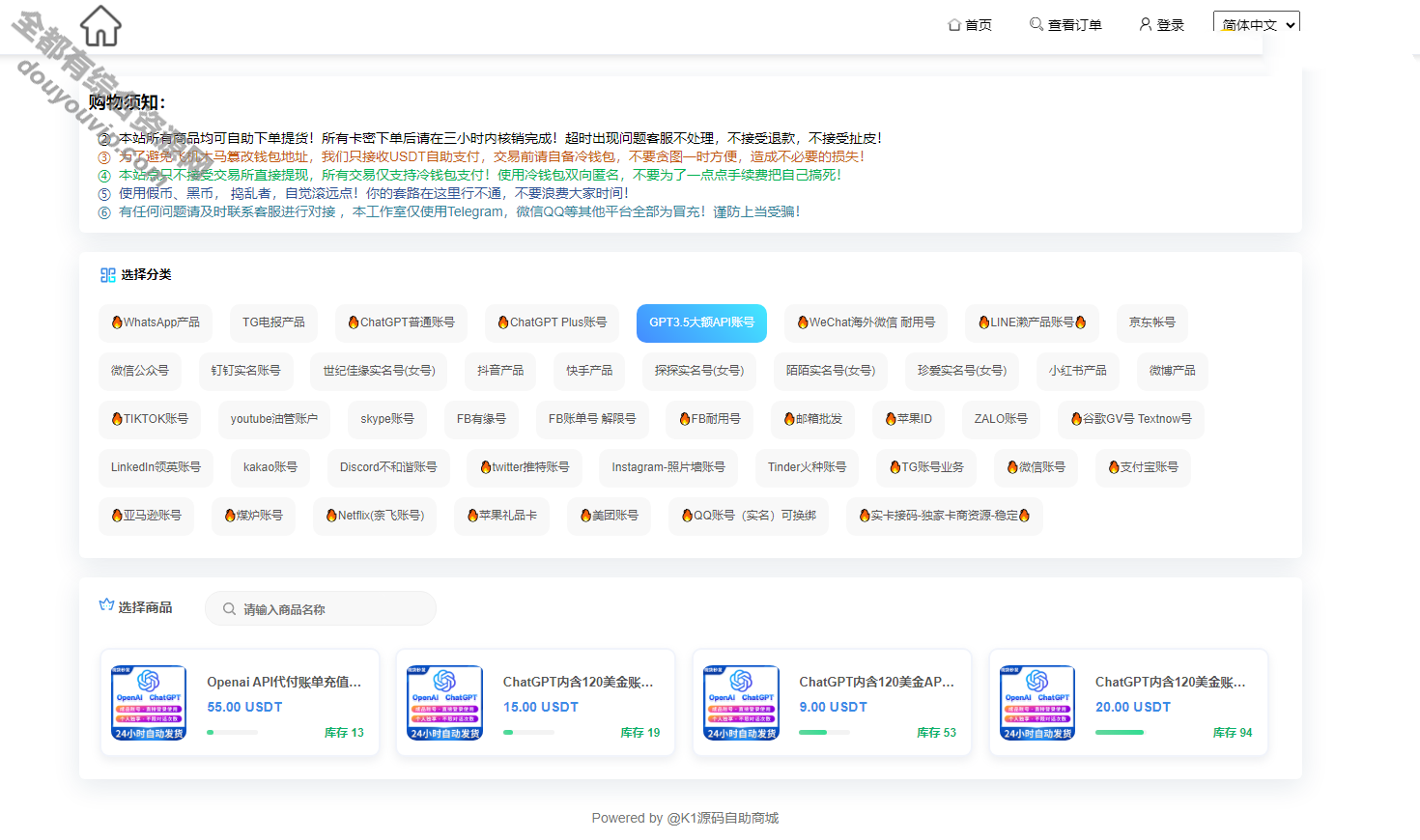
Task: Click the house logo icon at top left
Action: (100, 25)
